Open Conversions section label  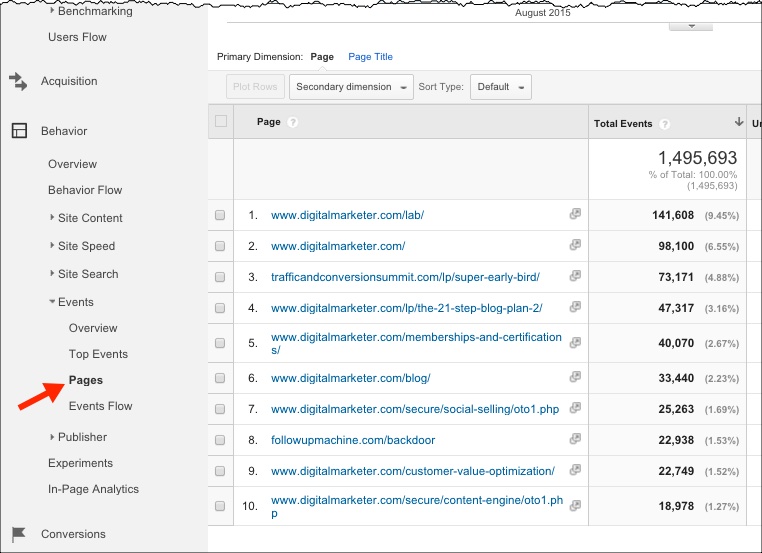click(x=73, y=534)
